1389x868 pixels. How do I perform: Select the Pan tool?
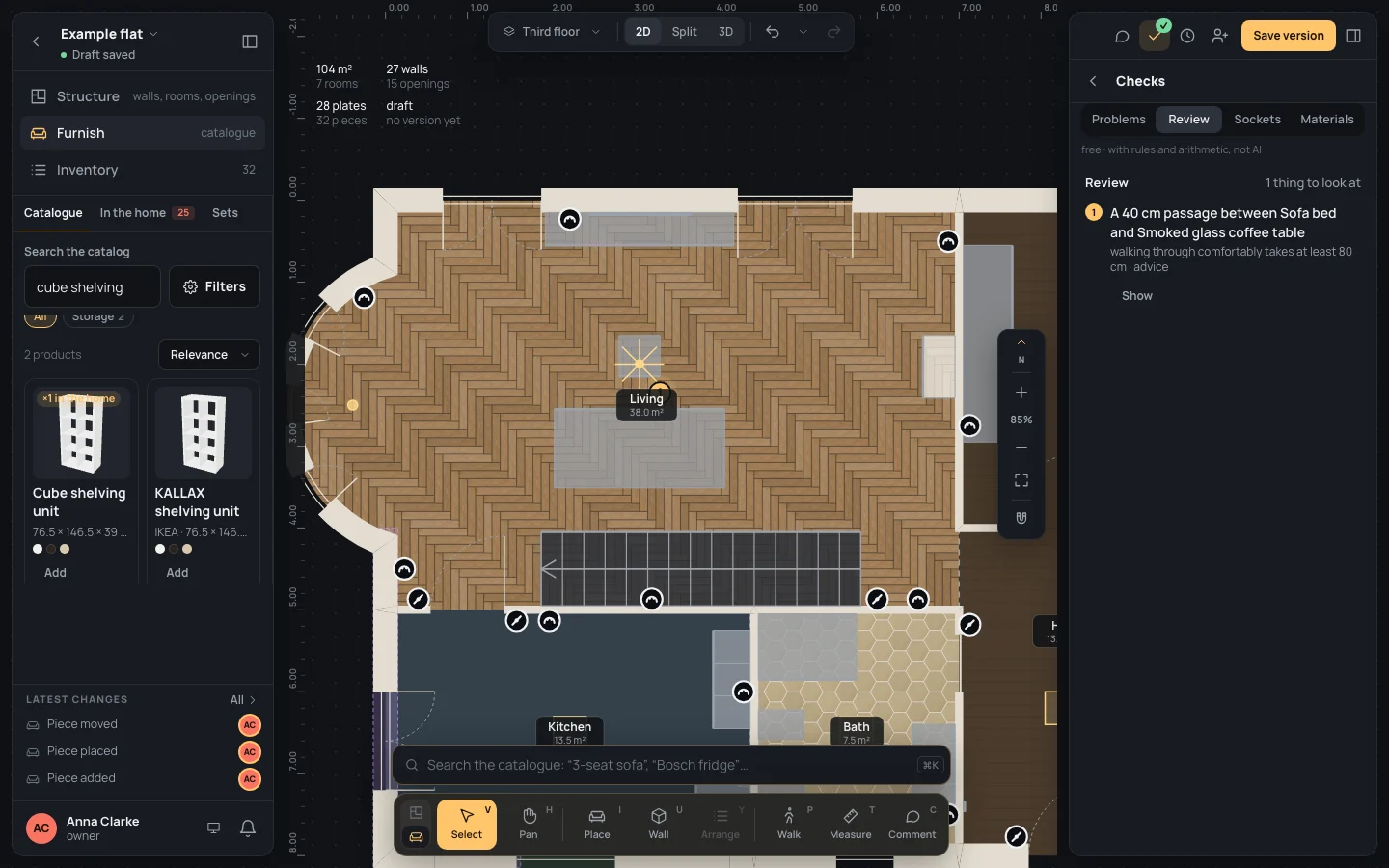click(529, 824)
